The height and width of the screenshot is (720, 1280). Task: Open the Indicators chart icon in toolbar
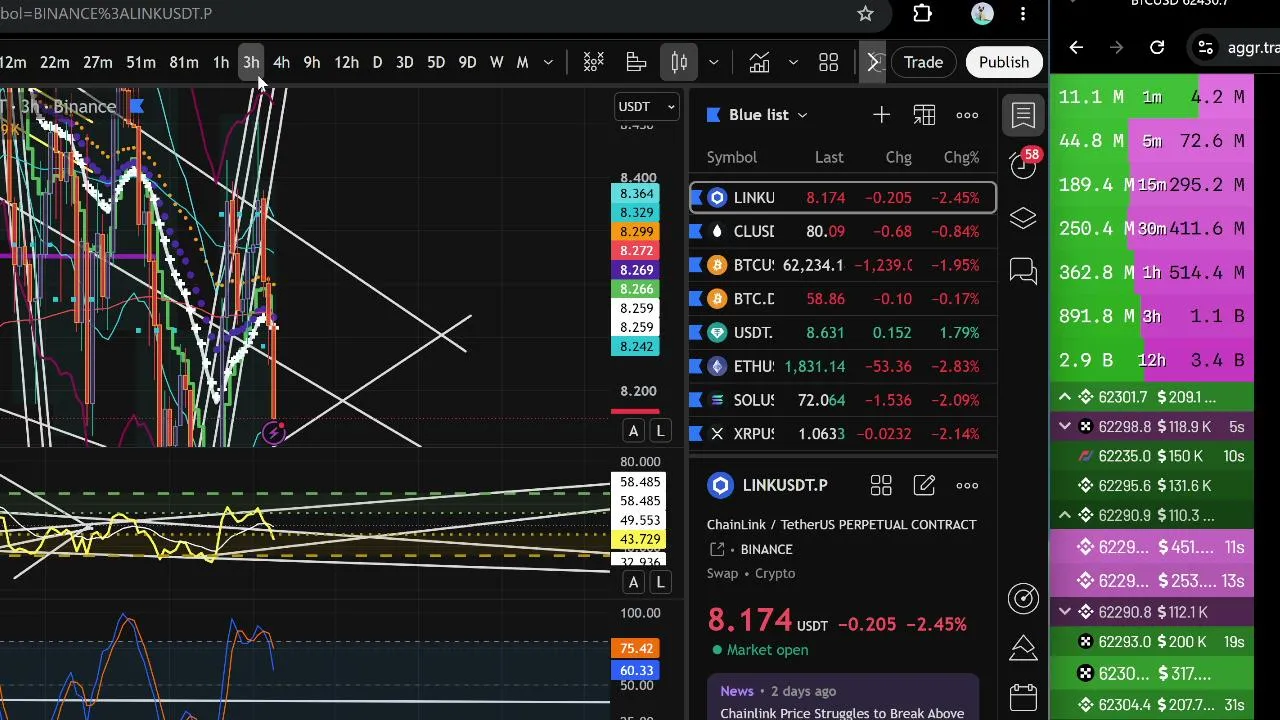759,62
